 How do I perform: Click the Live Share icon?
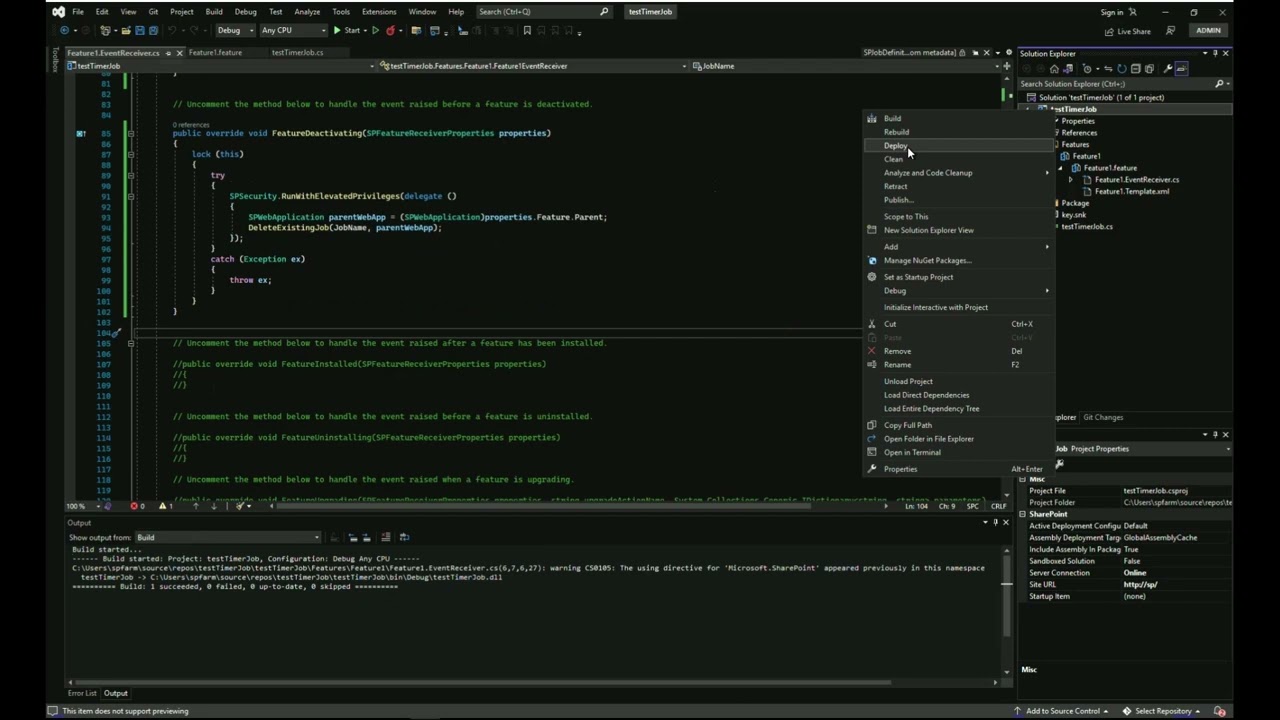1108,31
